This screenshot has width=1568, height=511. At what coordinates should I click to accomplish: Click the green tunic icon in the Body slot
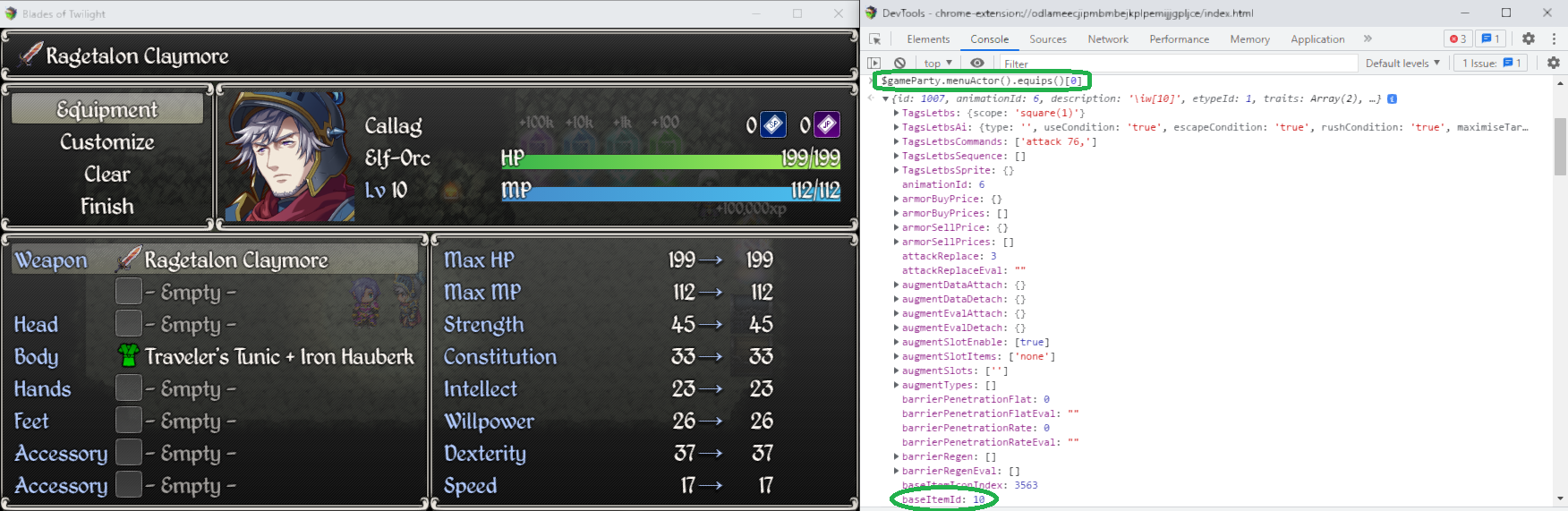(x=128, y=356)
